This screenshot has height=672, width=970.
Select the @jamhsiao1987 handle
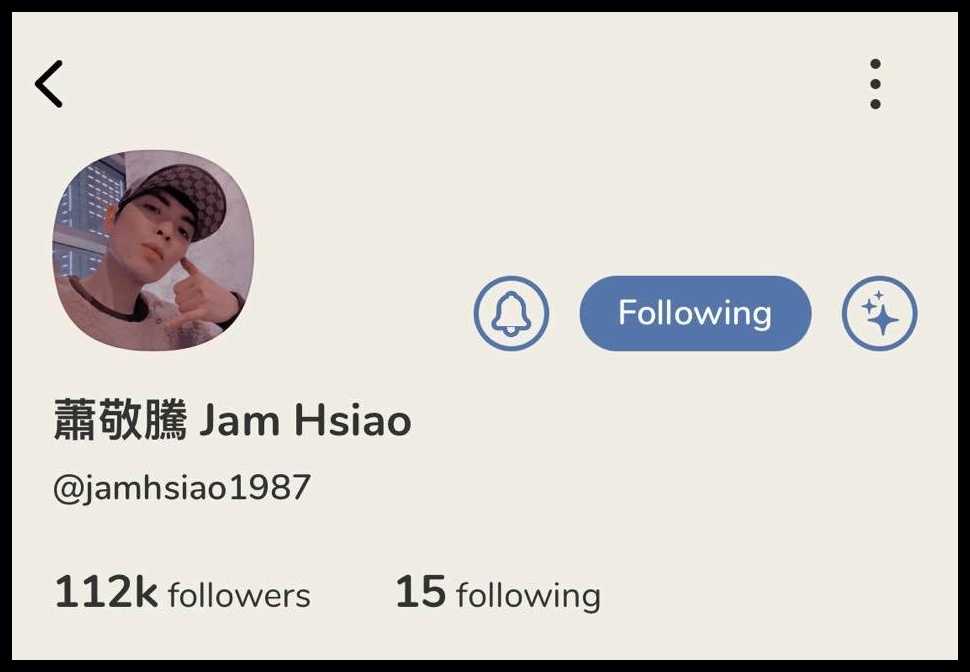pos(182,488)
